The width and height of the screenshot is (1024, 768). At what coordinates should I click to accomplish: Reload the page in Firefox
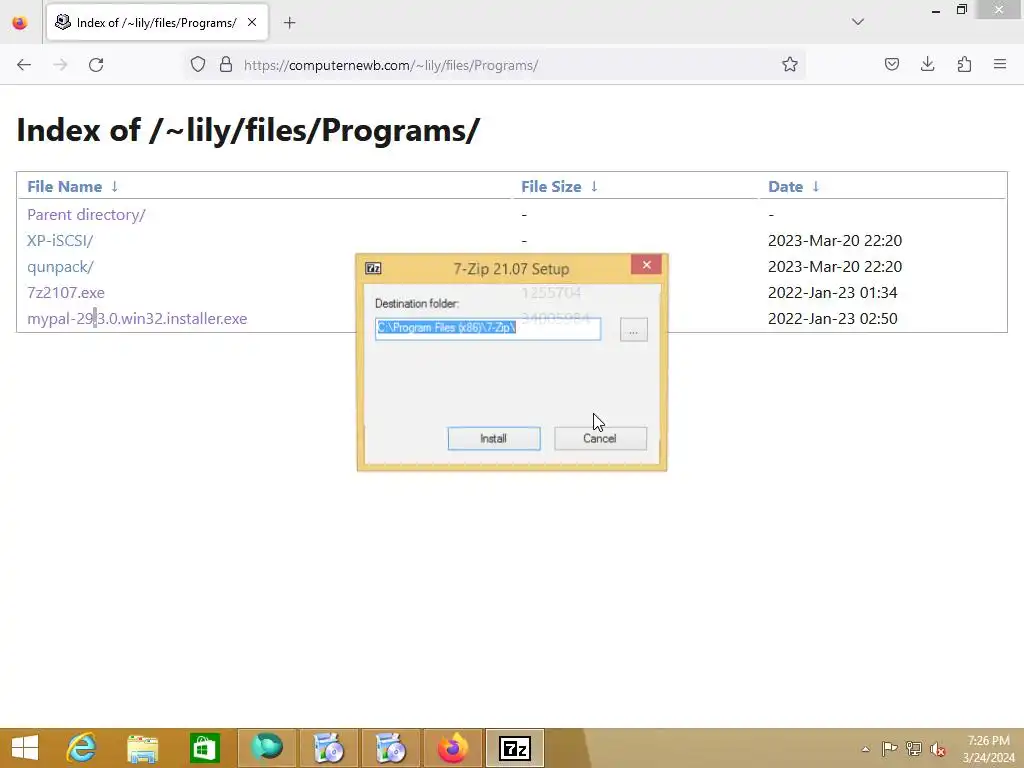[x=96, y=65]
